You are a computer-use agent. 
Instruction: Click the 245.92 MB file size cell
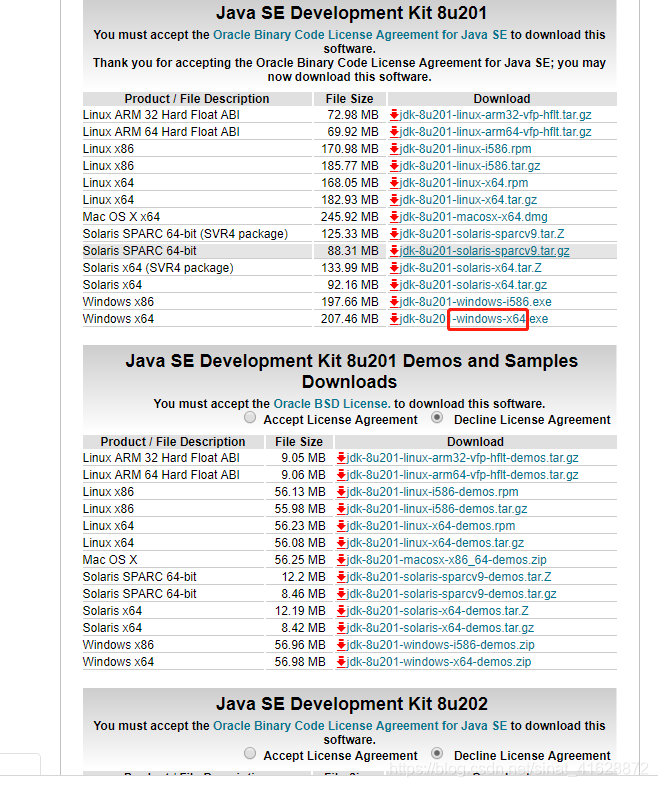349,217
